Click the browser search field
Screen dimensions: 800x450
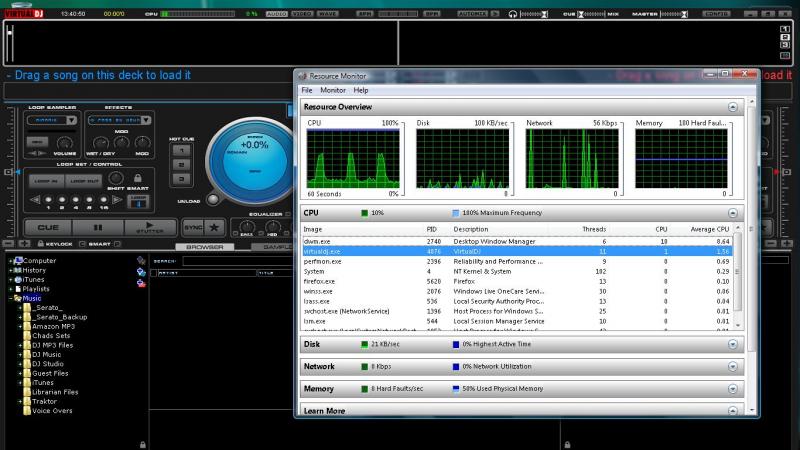[x=237, y=261]
